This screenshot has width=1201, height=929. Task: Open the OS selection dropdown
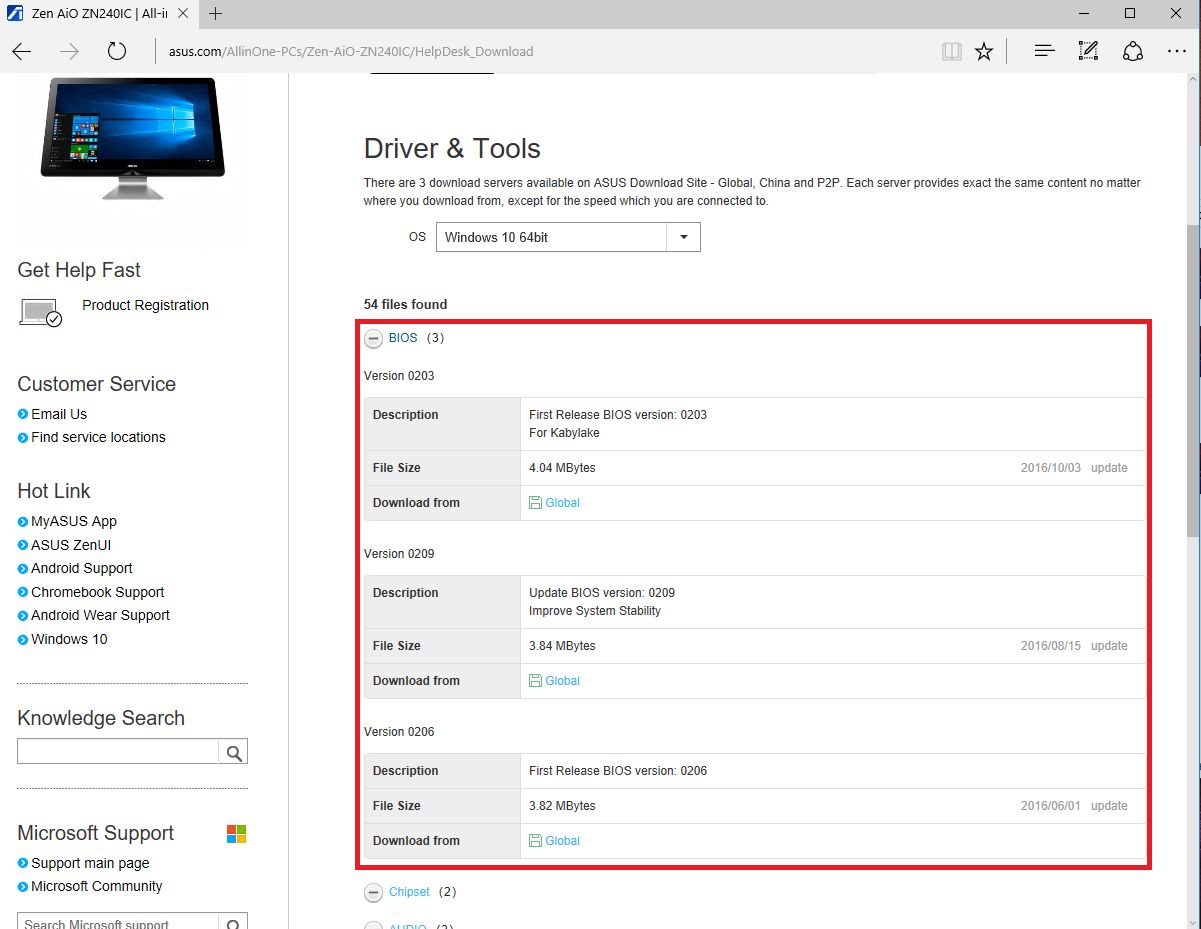[x=568, y=237]
